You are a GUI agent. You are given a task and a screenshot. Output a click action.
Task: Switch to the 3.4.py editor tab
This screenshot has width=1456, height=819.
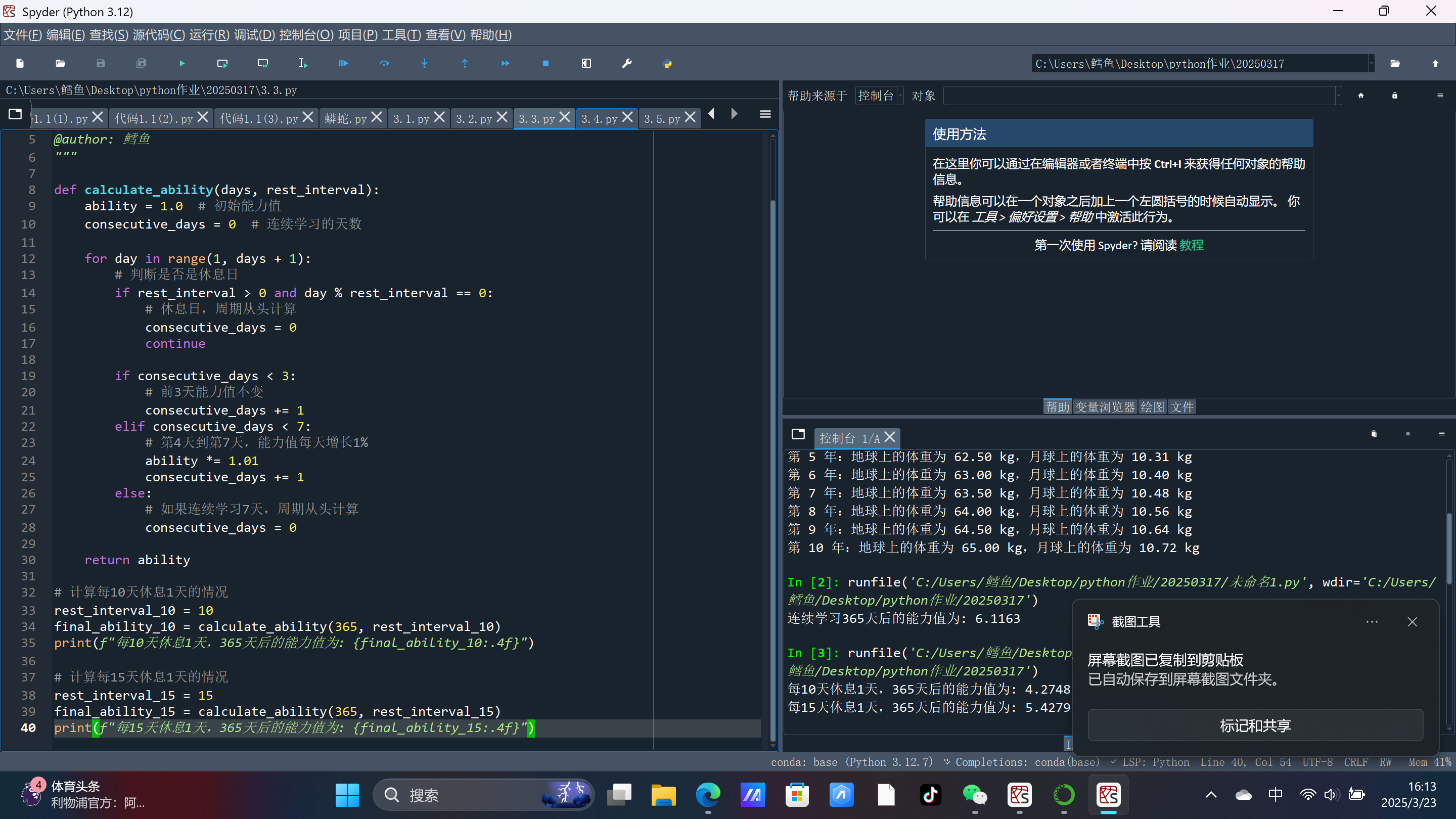pos(599,119)
